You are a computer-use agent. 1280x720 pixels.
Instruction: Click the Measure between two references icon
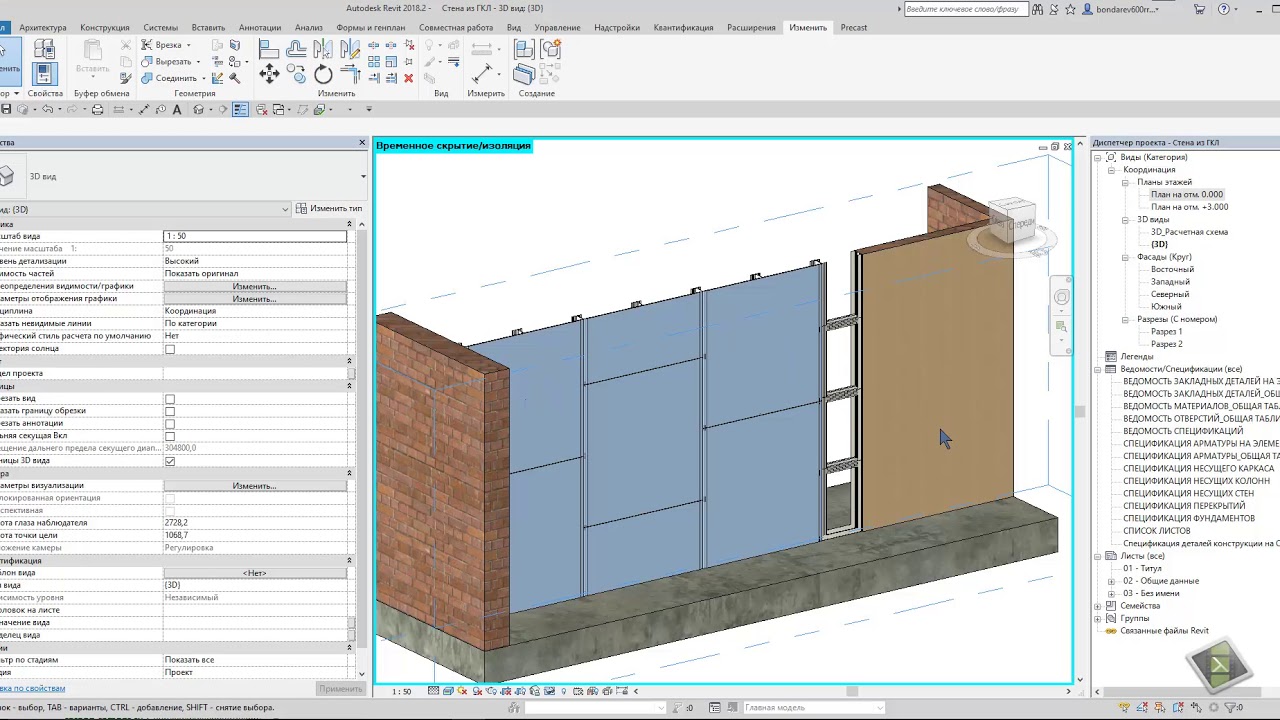coord(482,73)
